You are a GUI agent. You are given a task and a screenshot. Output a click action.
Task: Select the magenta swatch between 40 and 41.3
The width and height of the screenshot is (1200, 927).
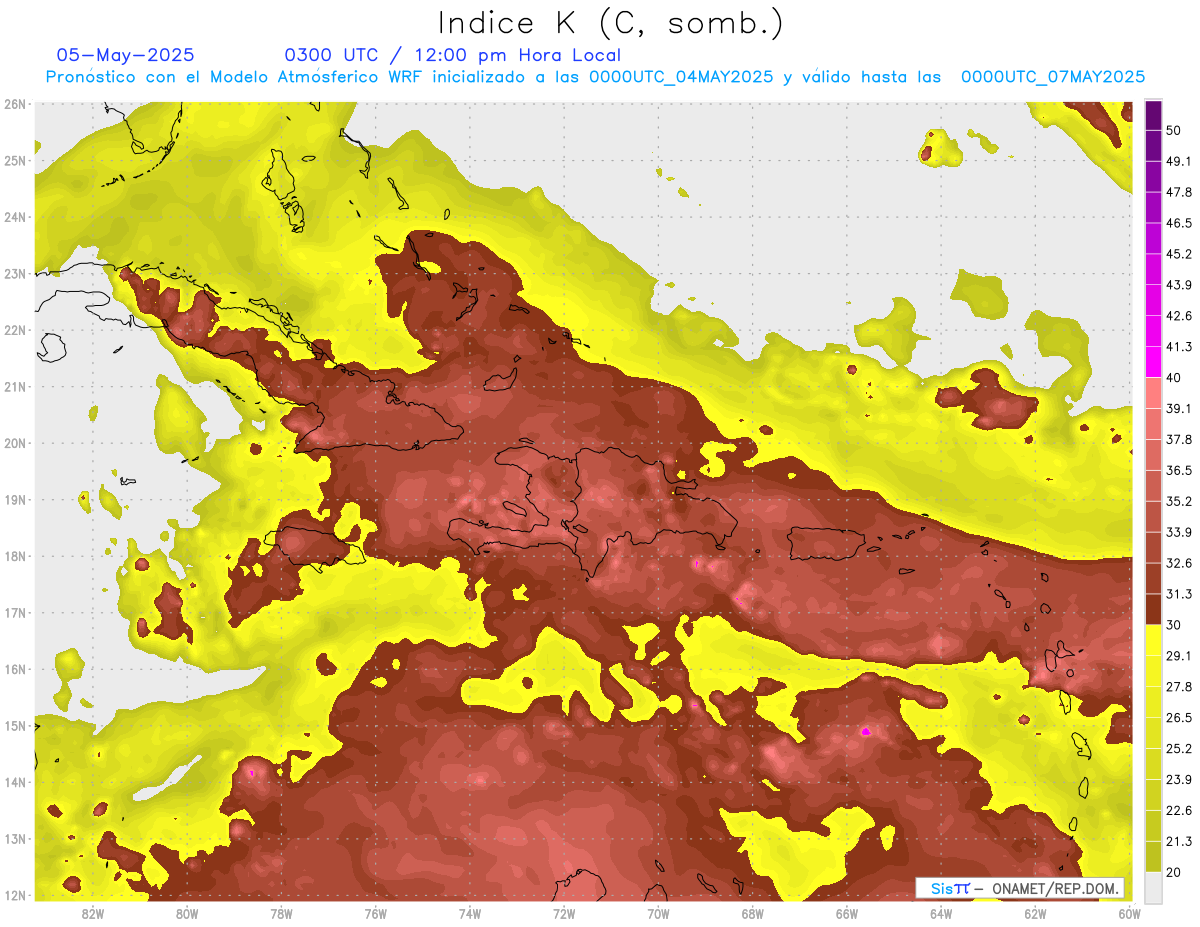coord(1153,362)
